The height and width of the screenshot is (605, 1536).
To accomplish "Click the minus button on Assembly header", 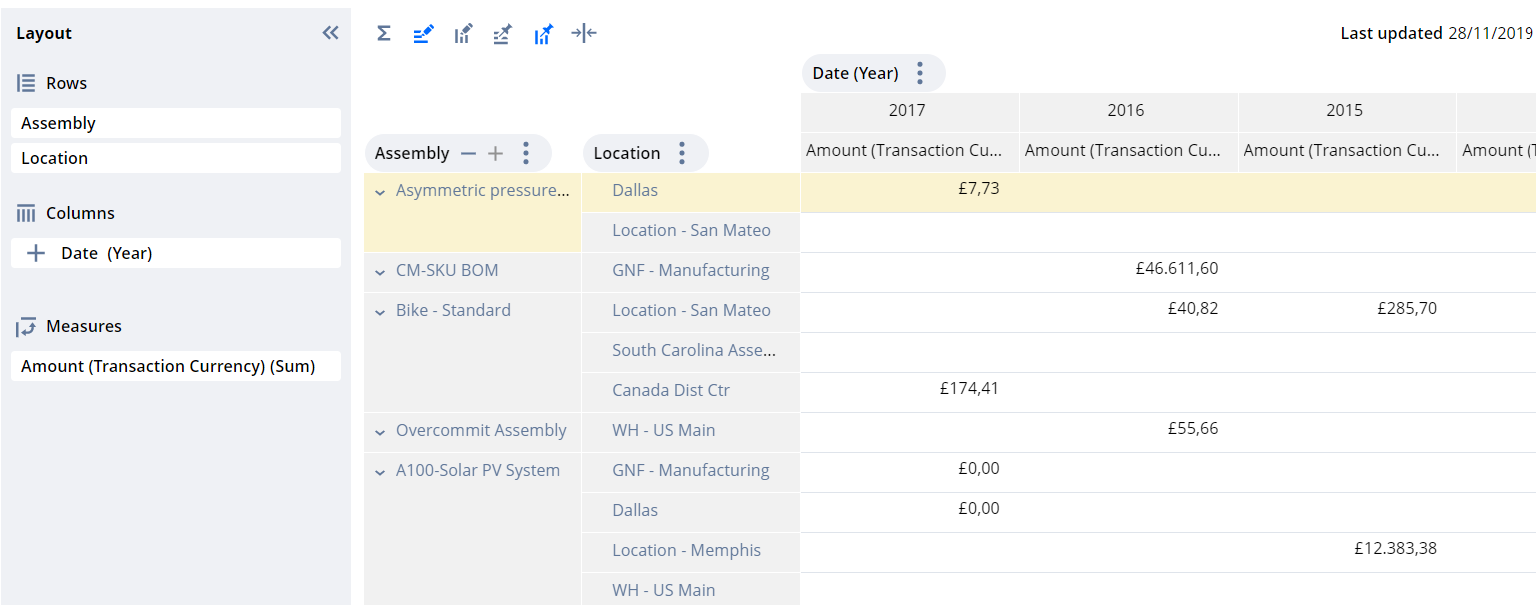I will [x=468, y=153].
